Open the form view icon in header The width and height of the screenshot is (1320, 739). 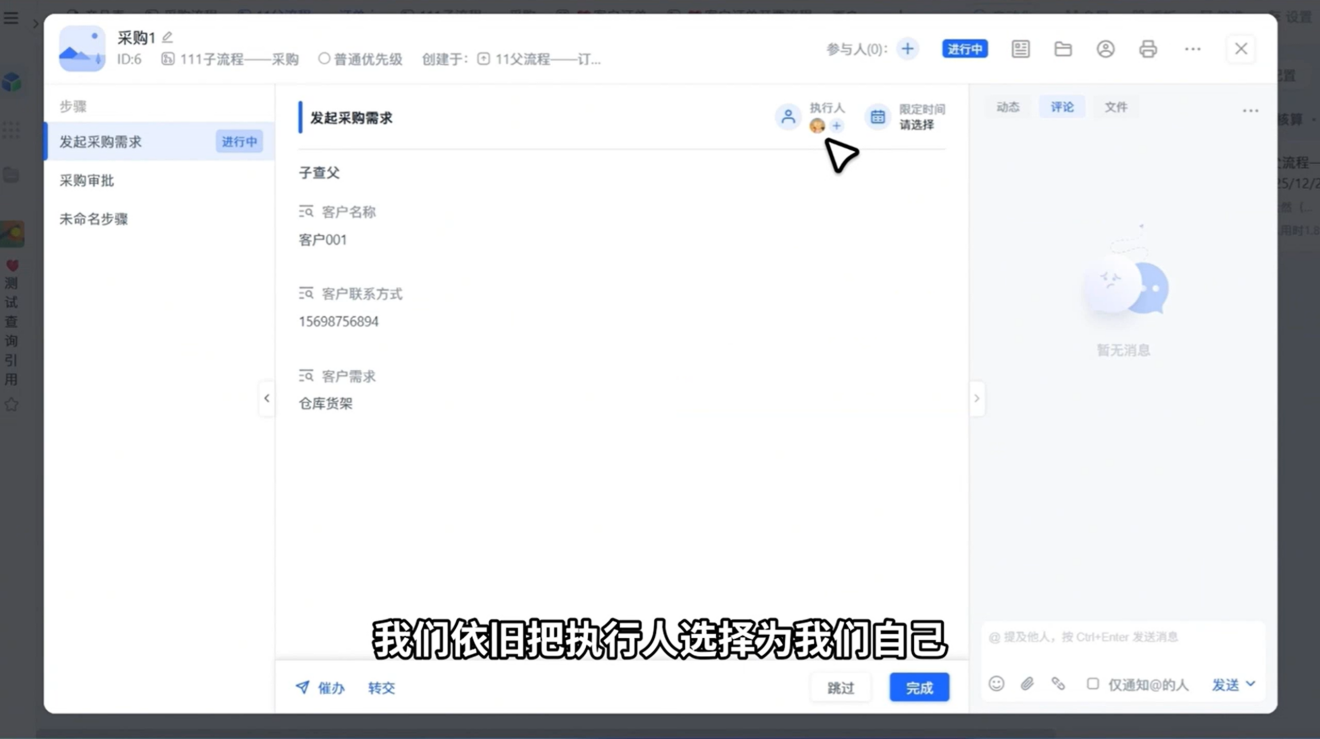point(1020,49)
